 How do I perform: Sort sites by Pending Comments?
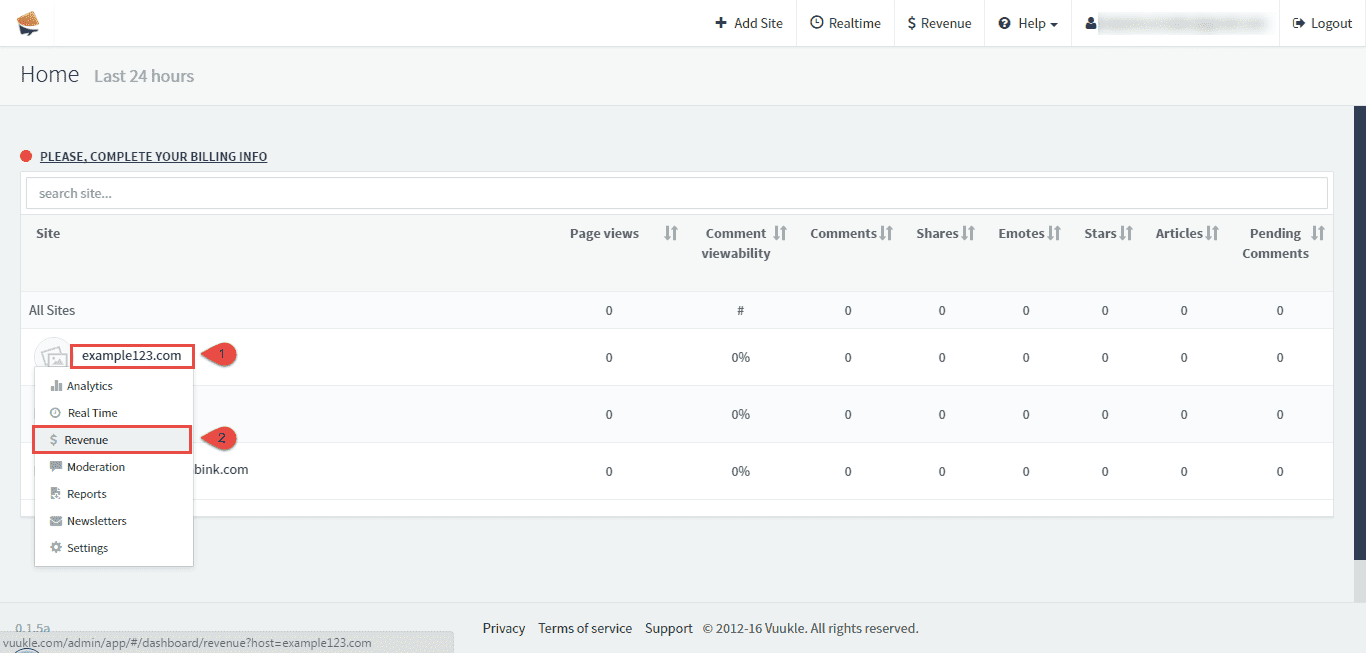coord(1318,233)
